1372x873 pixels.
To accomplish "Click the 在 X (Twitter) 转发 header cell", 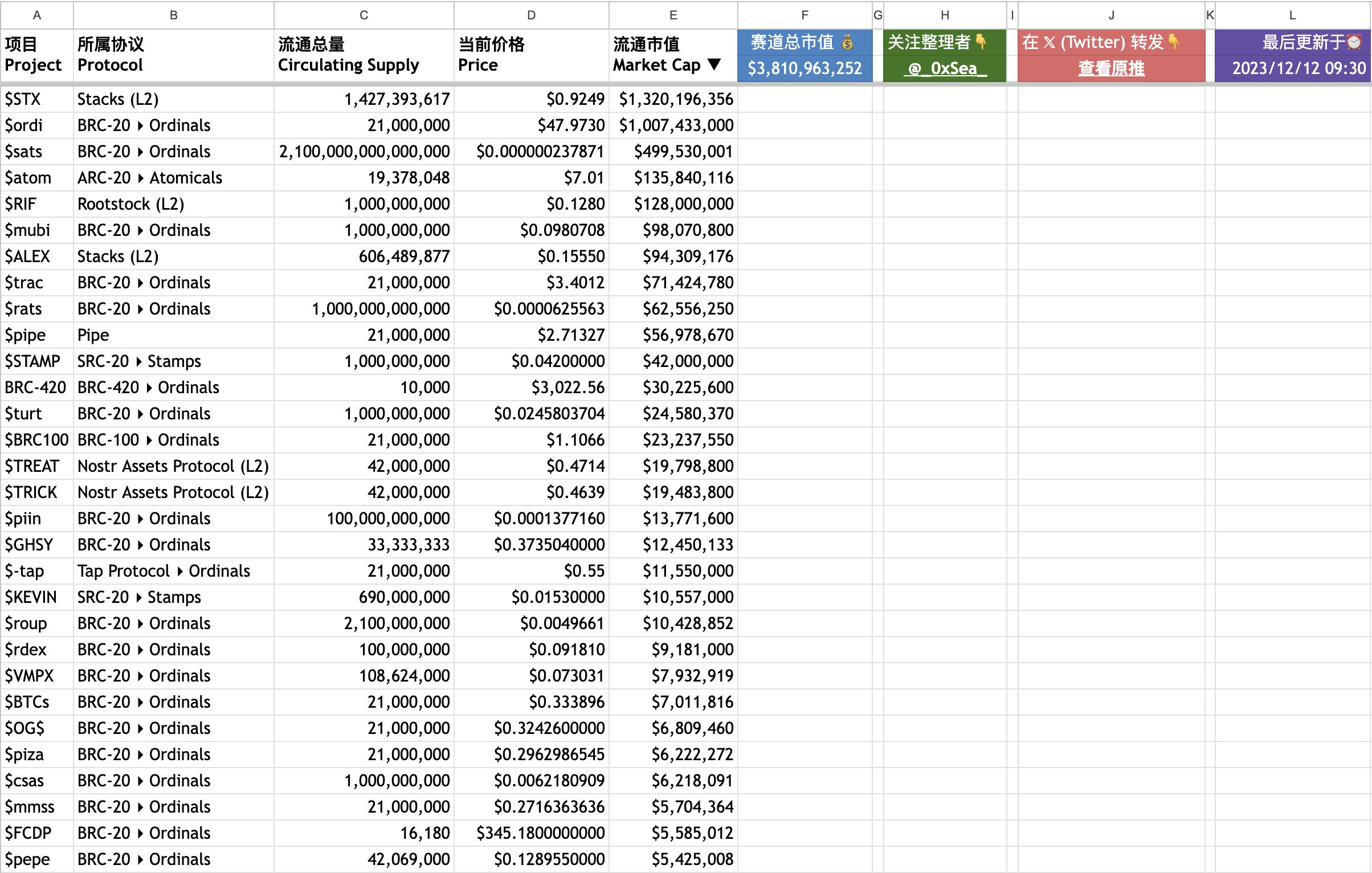I will tap(1112, 42).
